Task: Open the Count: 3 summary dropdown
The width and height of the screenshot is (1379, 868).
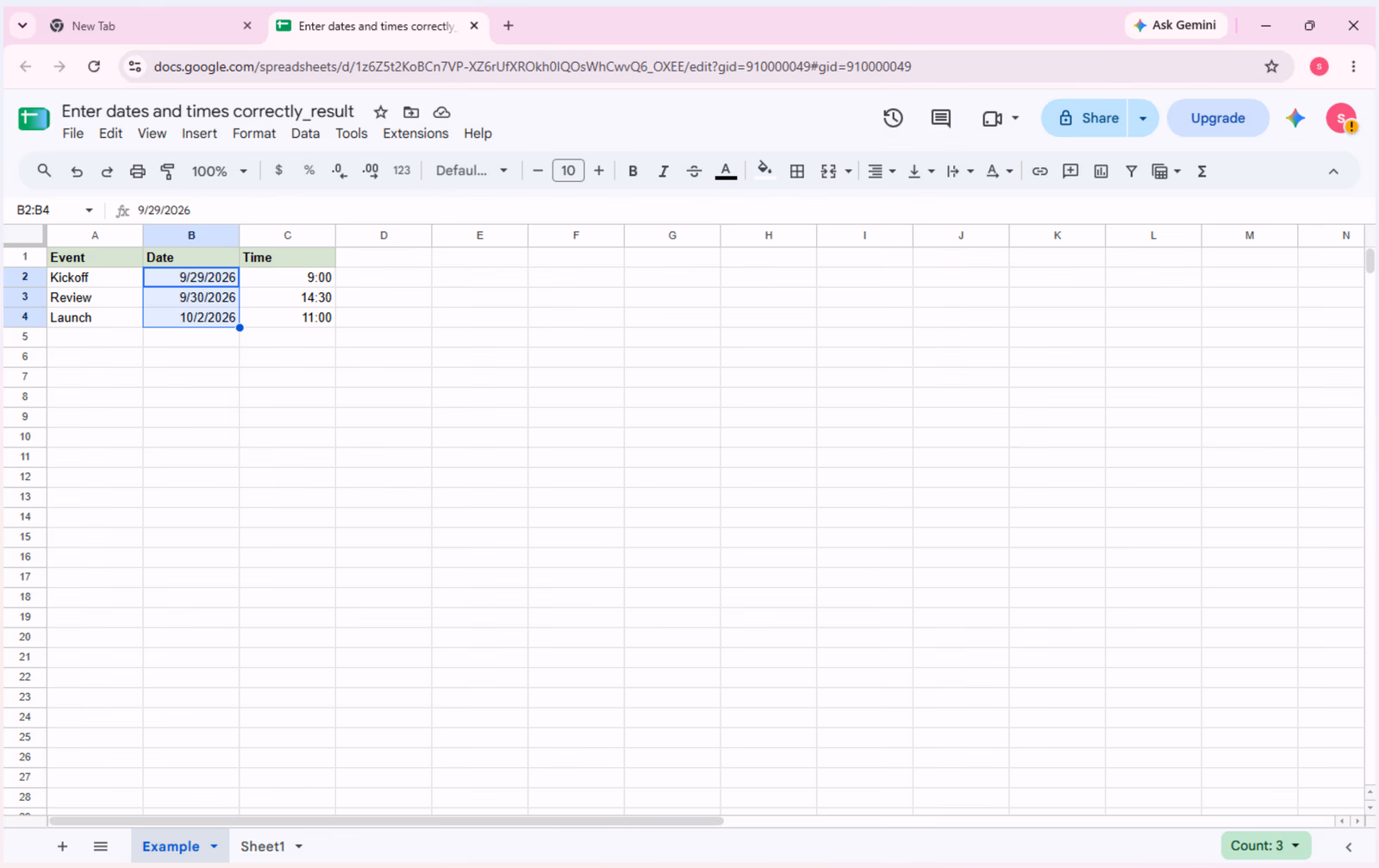Action: [x=1265, y=846]
